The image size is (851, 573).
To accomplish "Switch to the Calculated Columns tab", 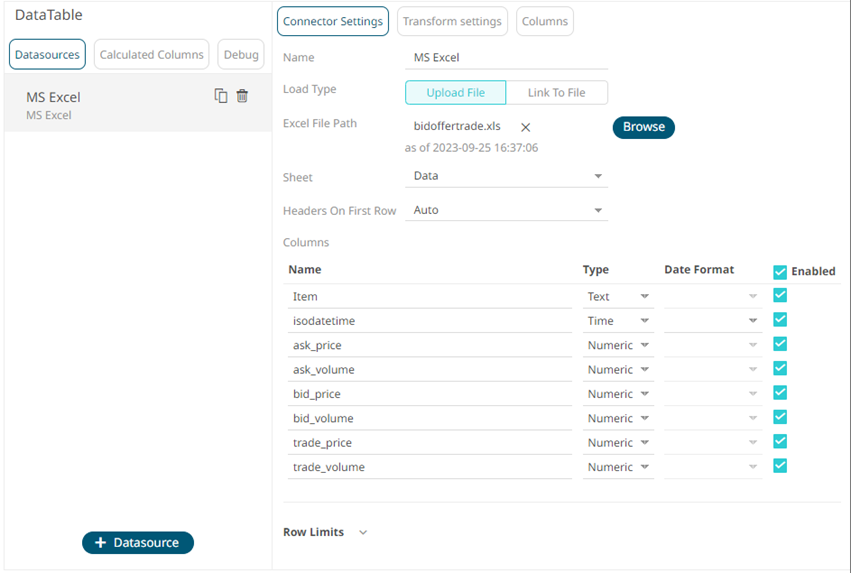I will coord(152,55).
